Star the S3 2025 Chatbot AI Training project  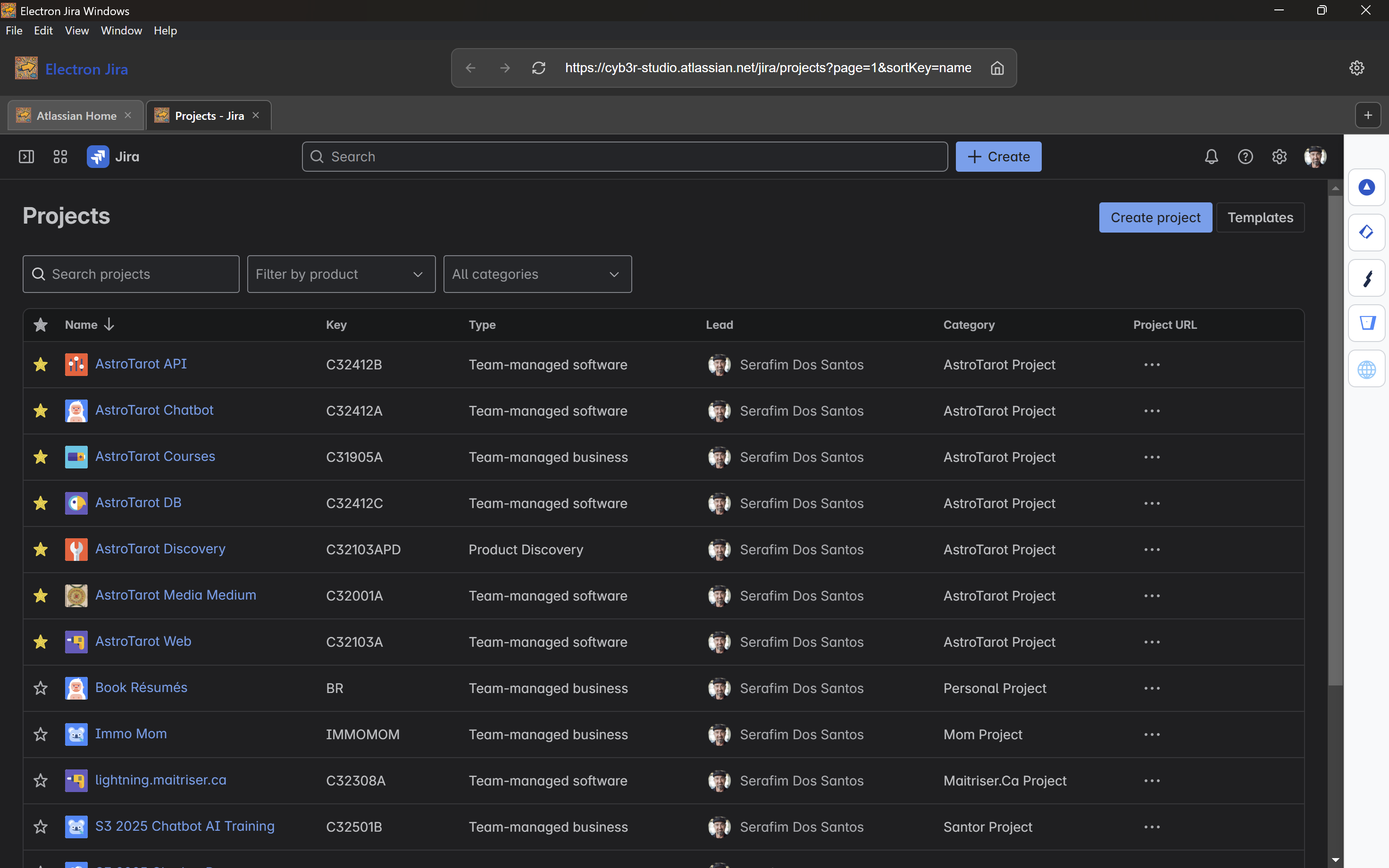(40, 826)
